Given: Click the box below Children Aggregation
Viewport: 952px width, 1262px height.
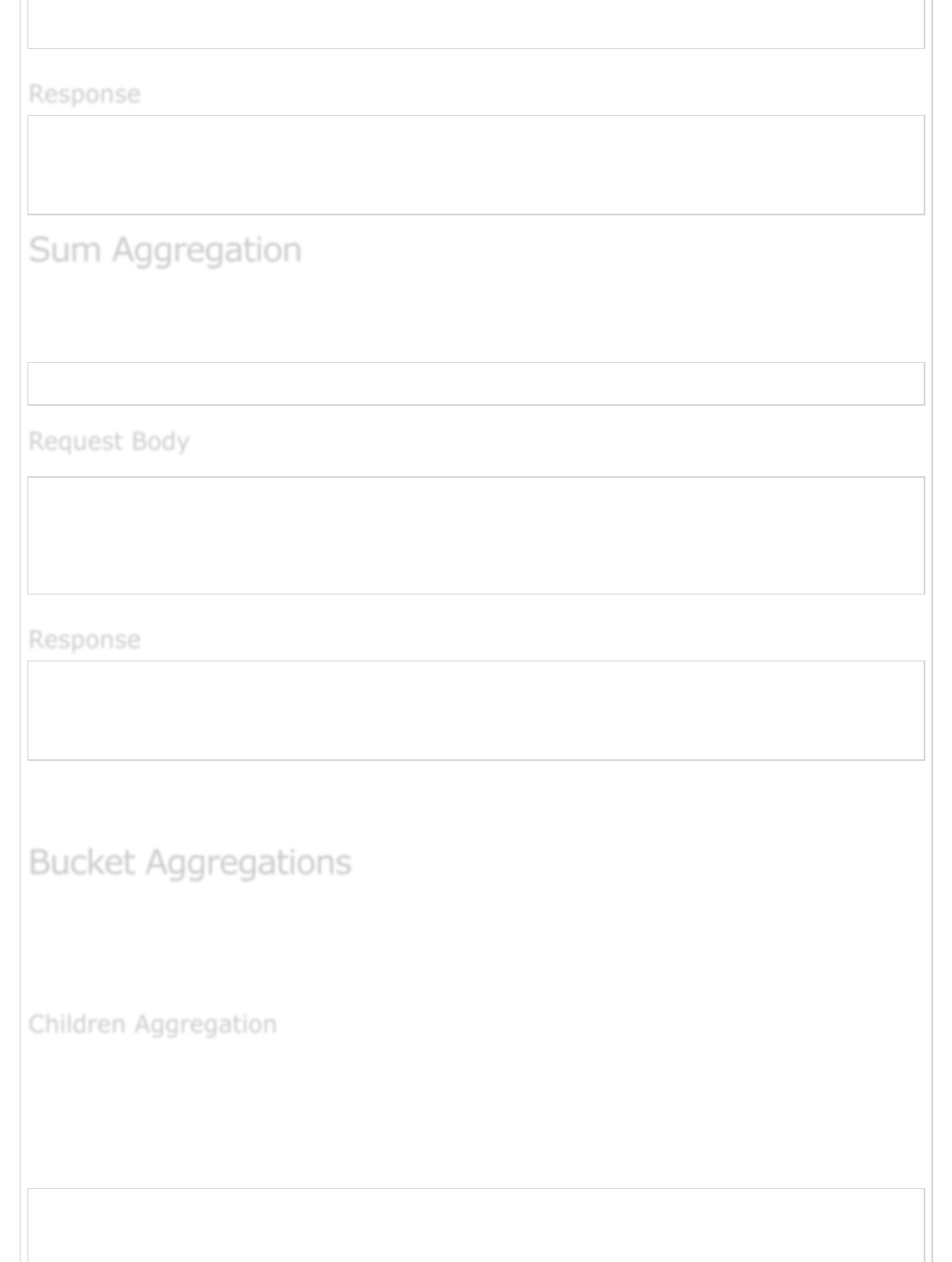Looking at the screenshot, I should pyautogui.click(x=475, y=1224).
